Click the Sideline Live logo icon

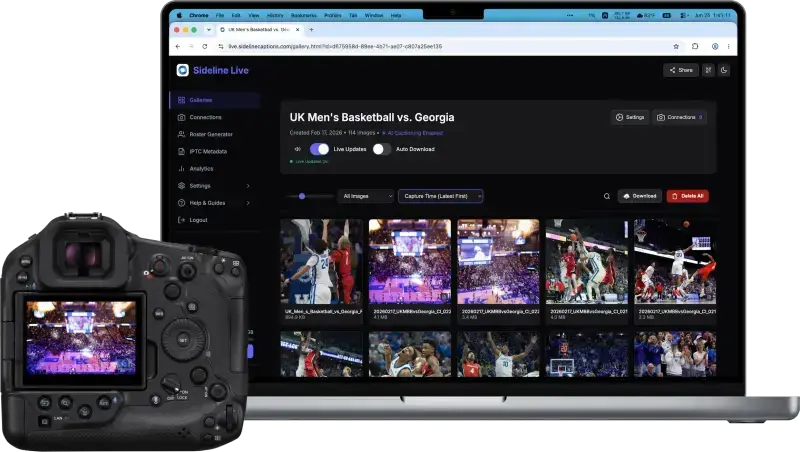[x=183, y=70]
